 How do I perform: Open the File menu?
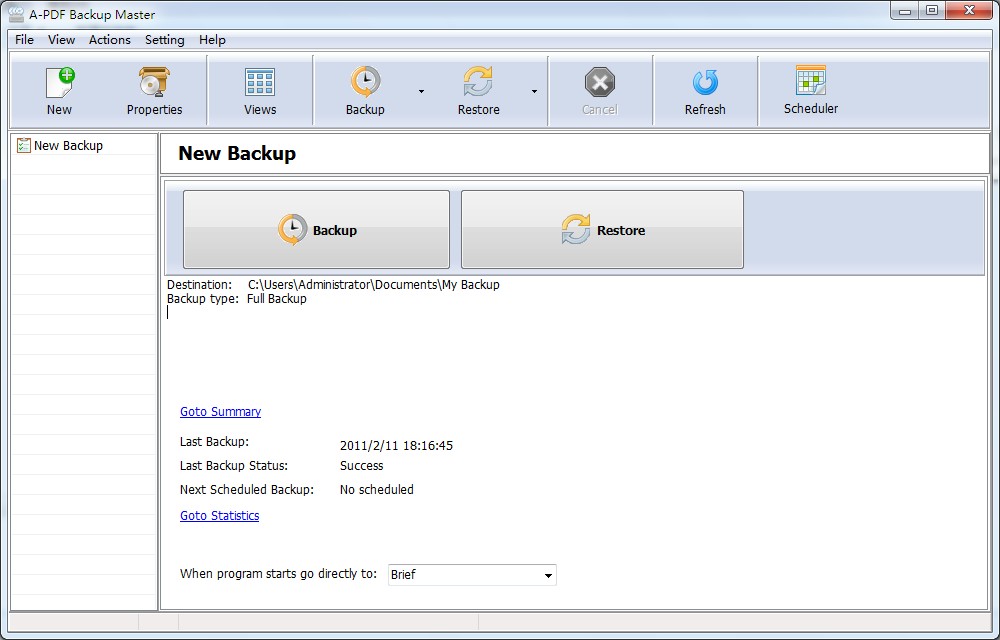pos(24,40)
